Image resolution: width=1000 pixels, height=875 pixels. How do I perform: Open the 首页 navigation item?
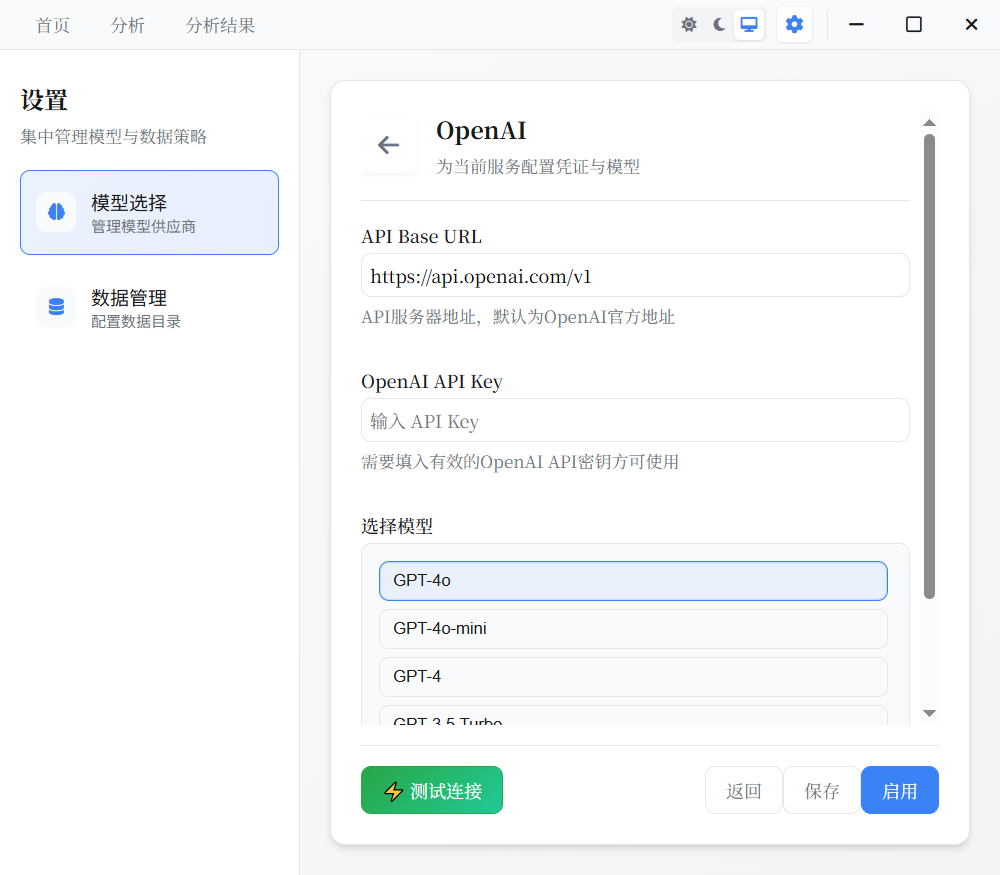pos(52,25)
